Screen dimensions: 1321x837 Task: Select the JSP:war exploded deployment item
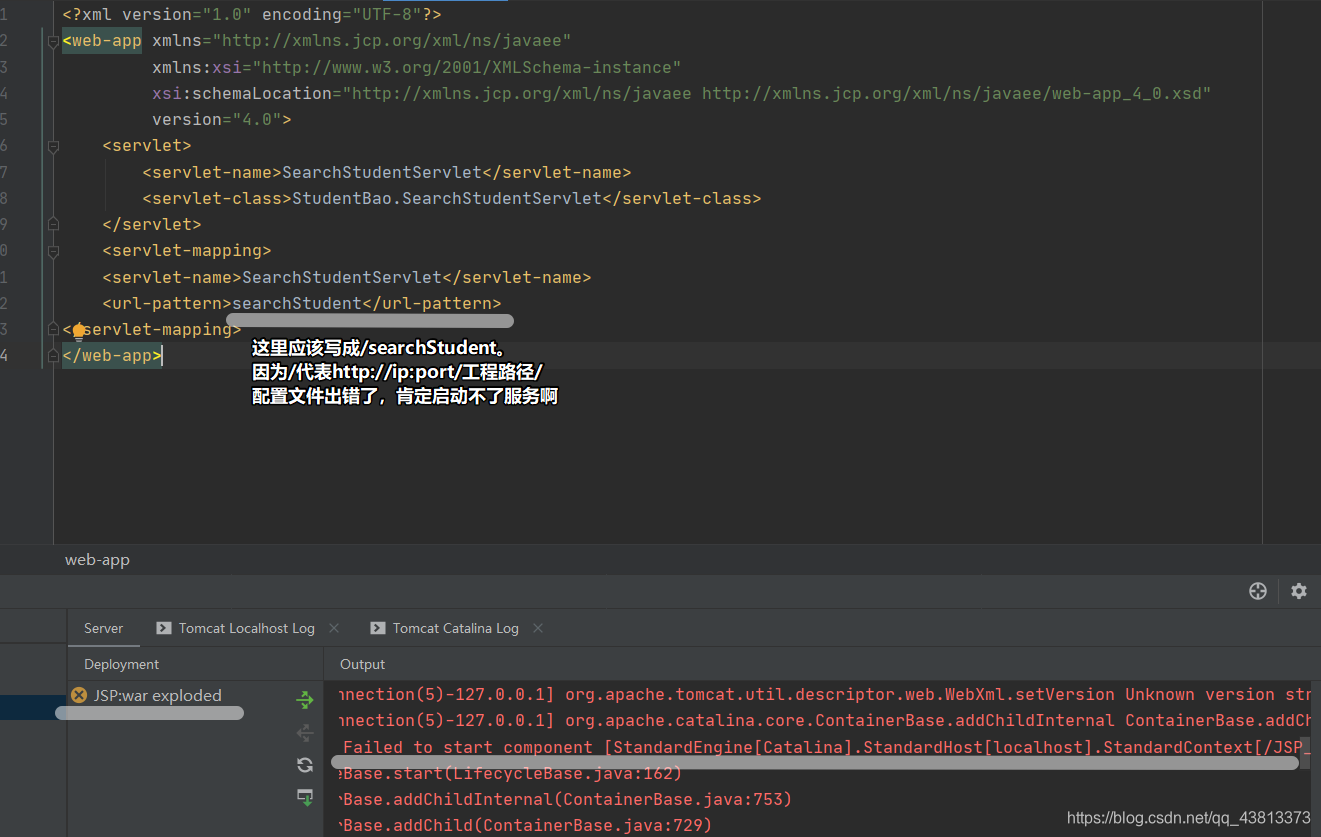[158, 695]
